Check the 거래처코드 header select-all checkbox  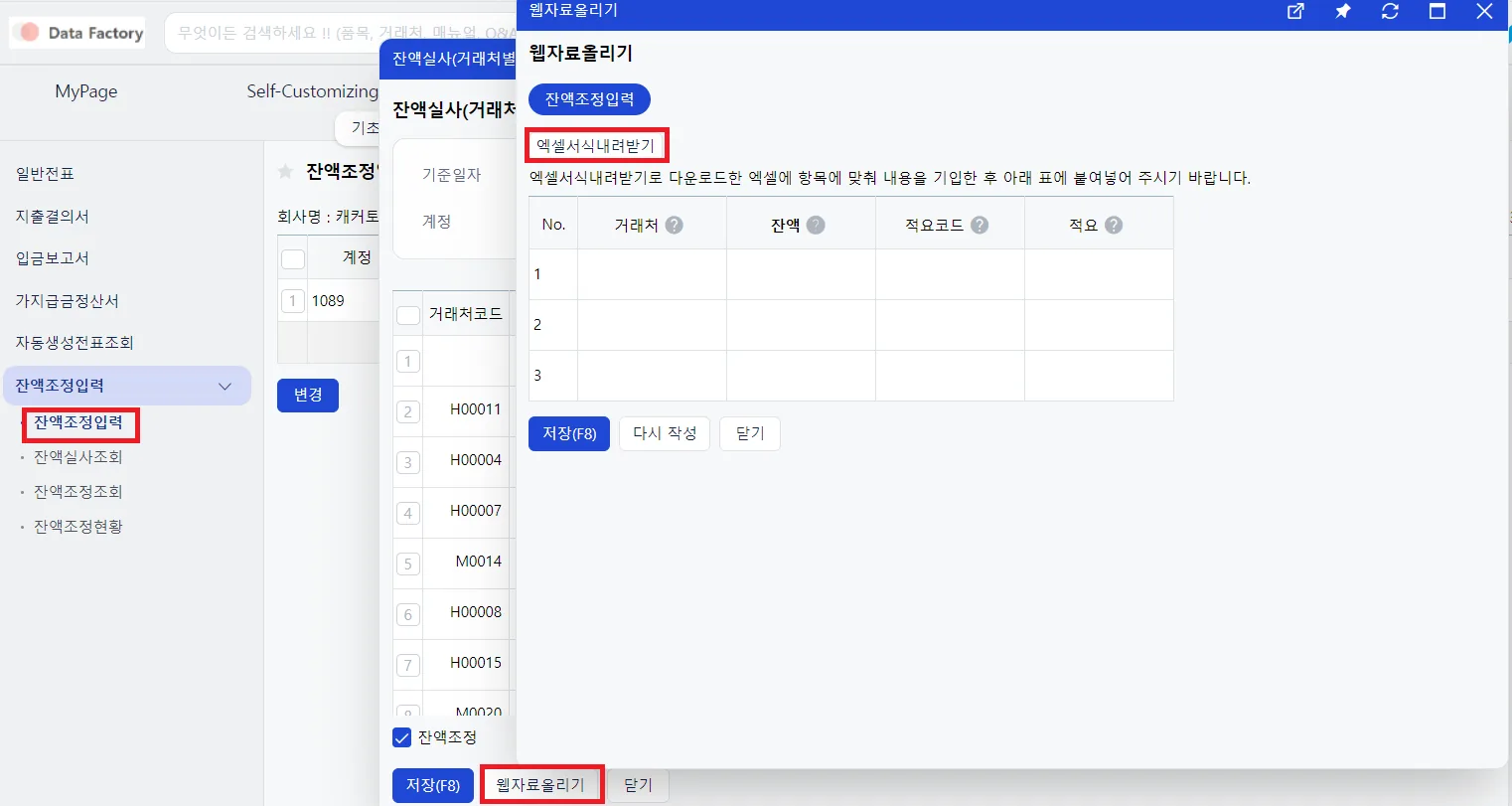(407, 315)
